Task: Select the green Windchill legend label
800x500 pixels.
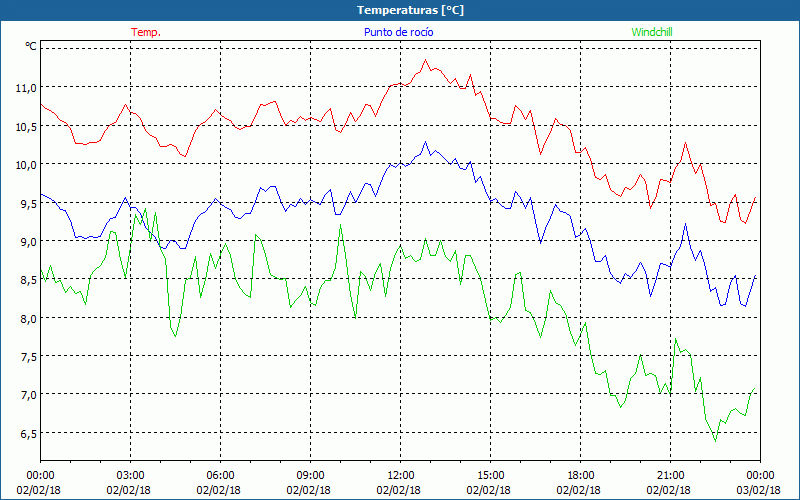Action: (652, 32)
